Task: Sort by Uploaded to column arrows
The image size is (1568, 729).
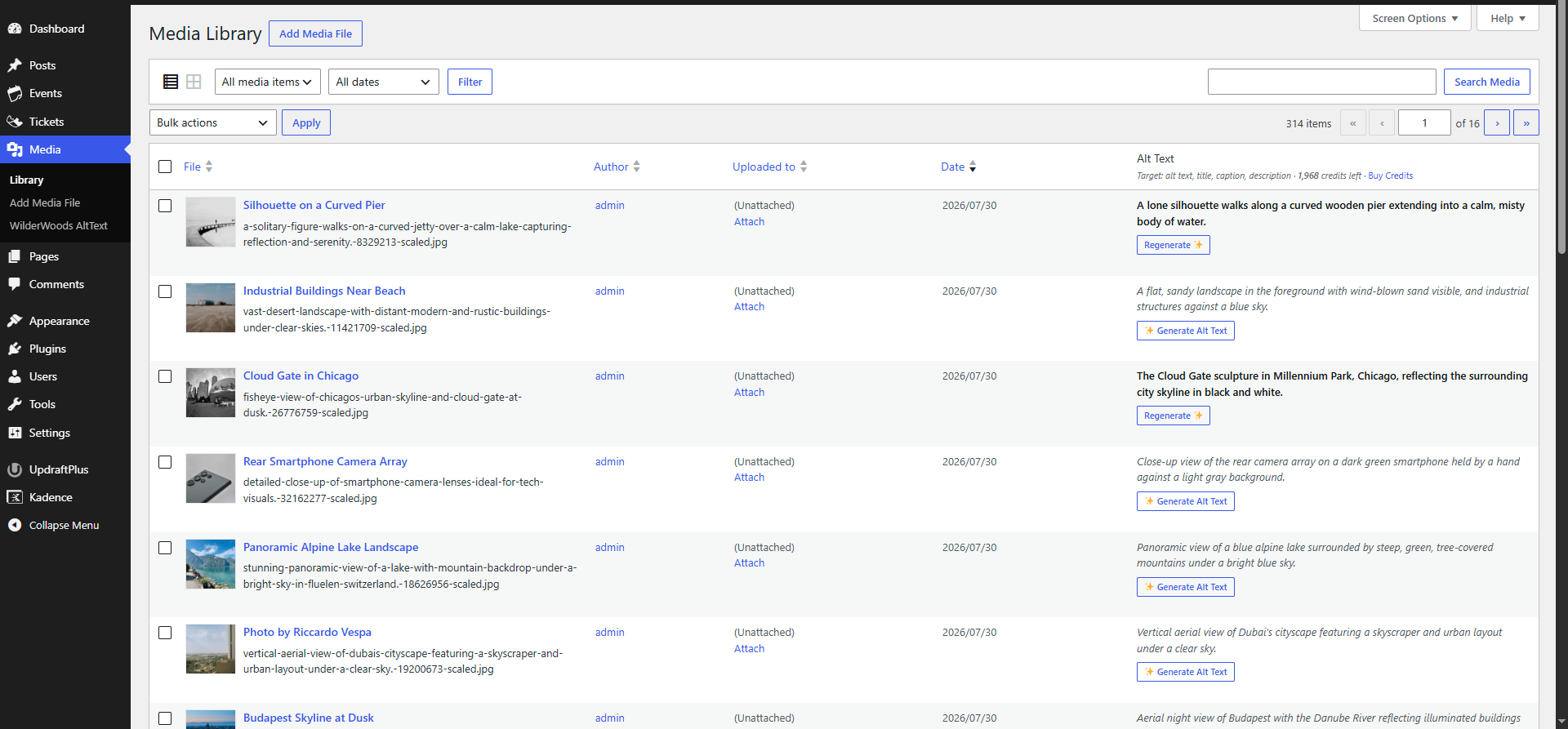Action: pos(804,167)
